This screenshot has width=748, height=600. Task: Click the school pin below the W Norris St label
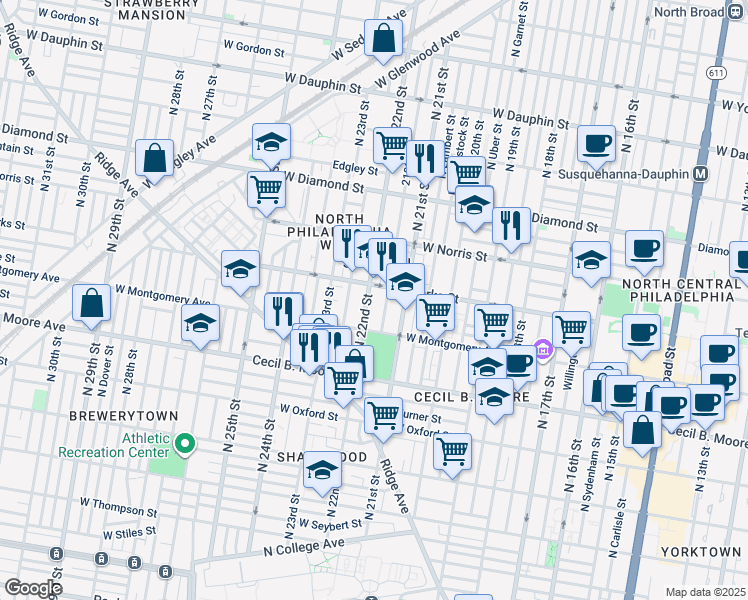pyautogui.click(x=405, y=284)
